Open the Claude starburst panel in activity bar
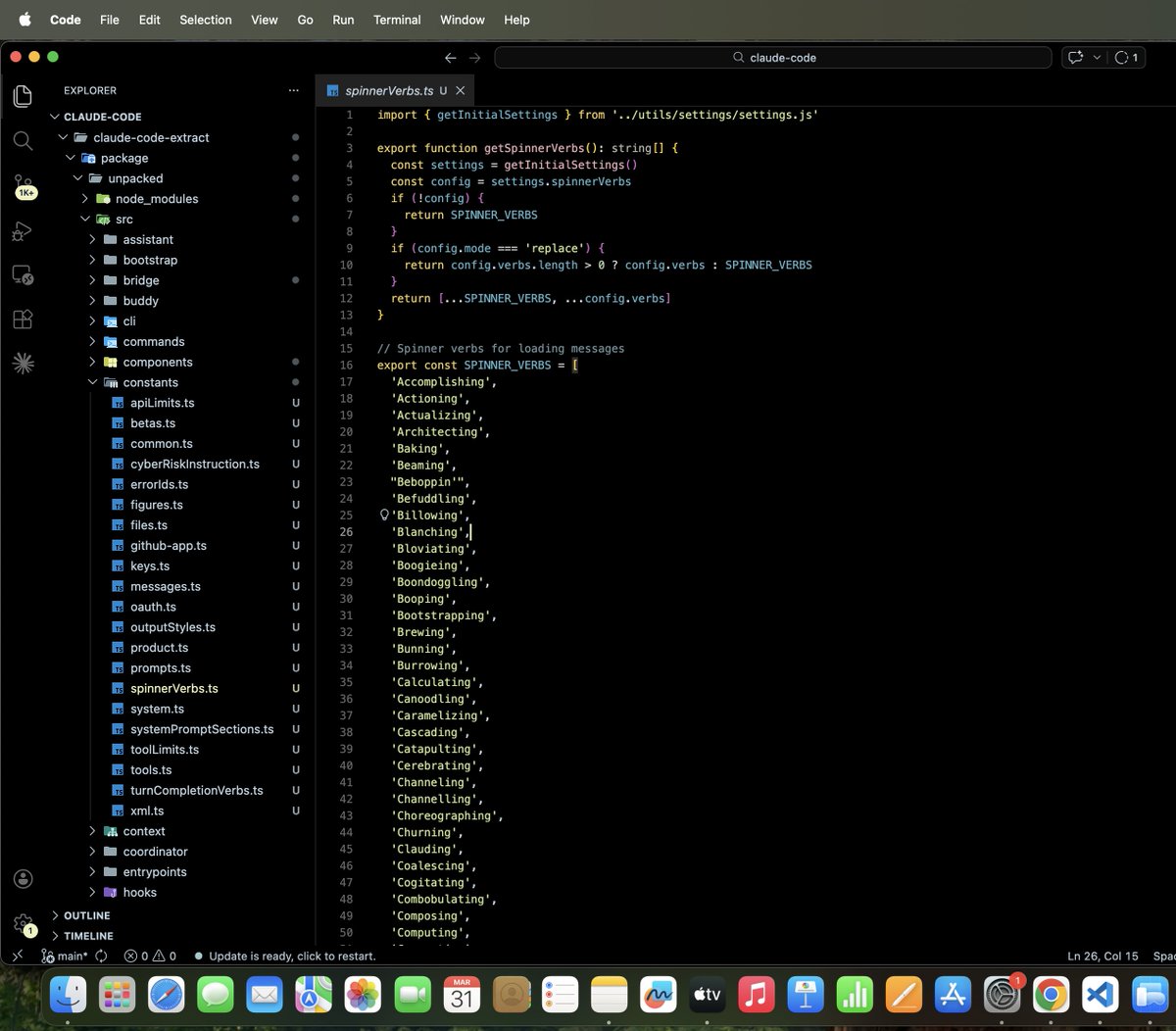This screenshot has height=1031, width=1176. pos(23,364)
